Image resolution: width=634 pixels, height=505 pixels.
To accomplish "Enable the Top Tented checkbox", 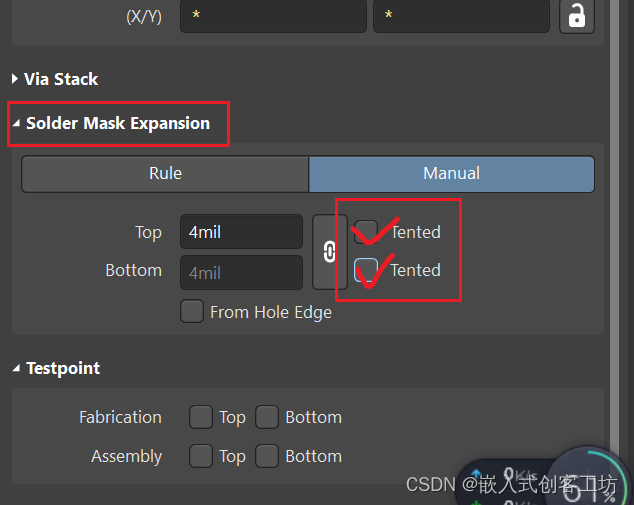I will (367, 232).
